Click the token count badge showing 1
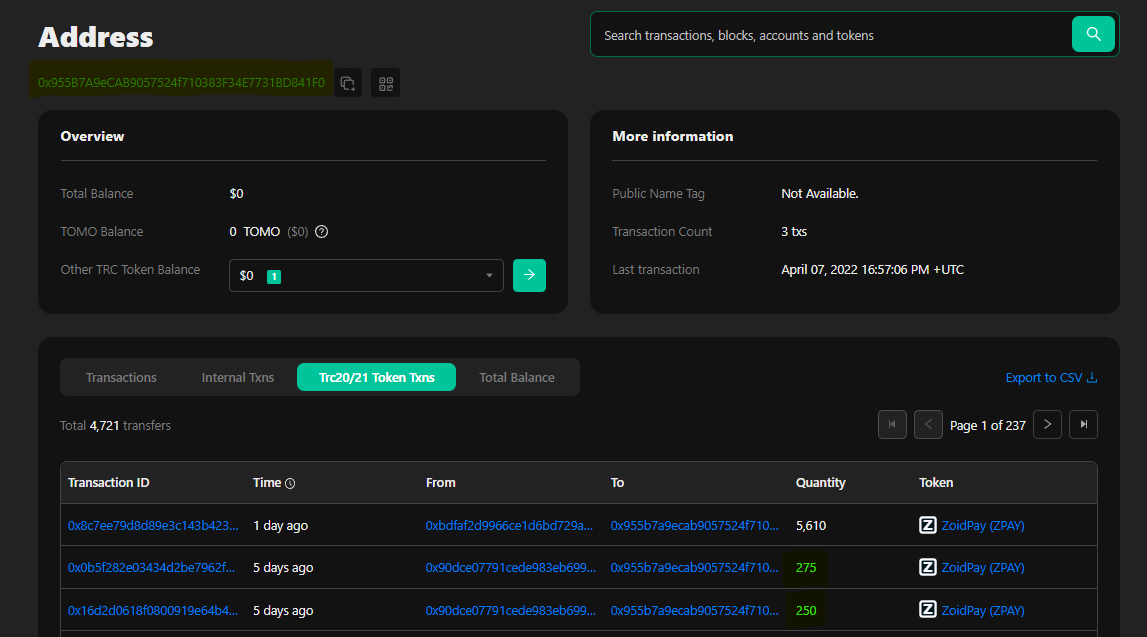1147x637 pixels. point(274,276)
